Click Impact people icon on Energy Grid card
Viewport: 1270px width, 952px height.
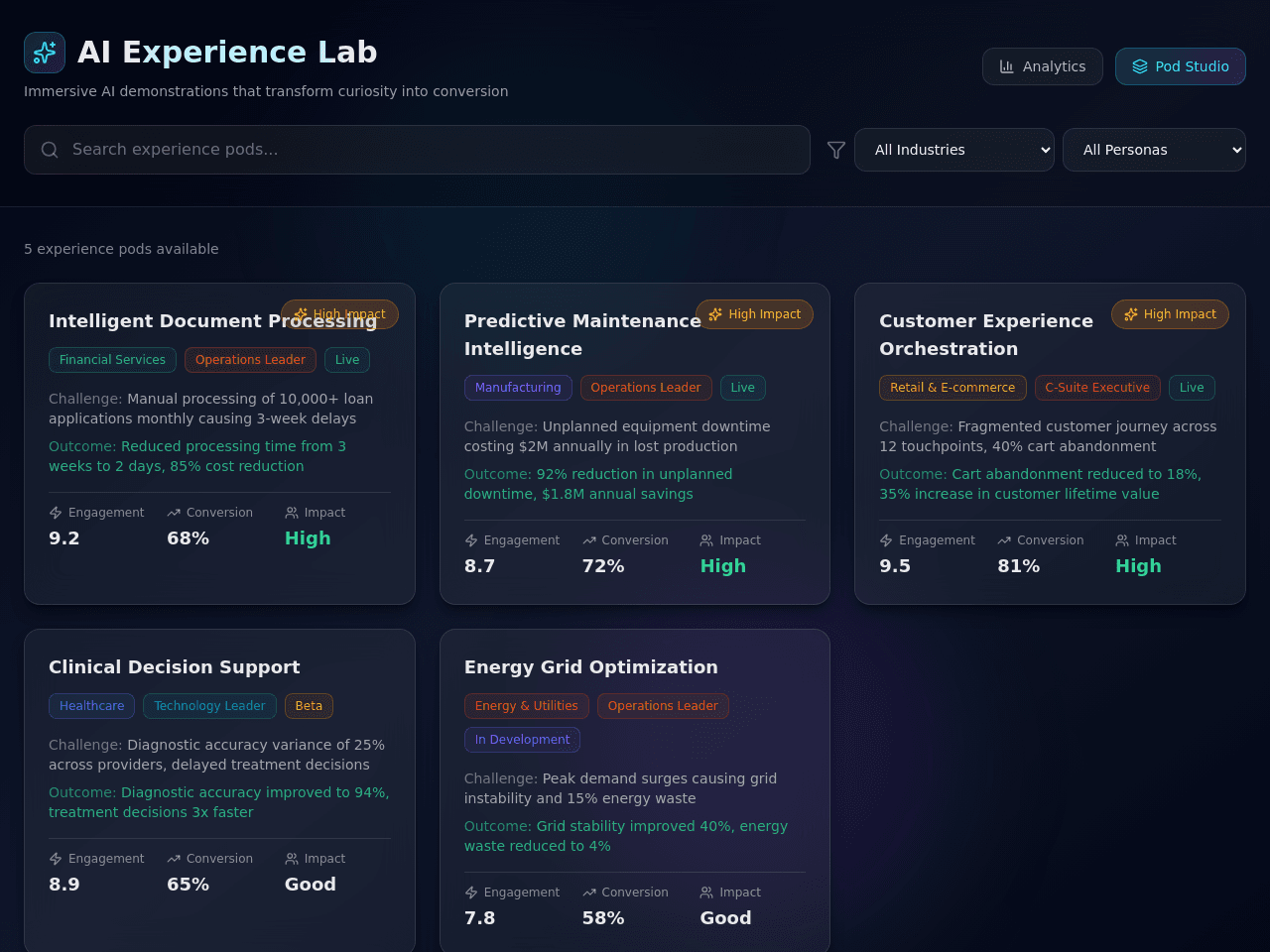706,892
